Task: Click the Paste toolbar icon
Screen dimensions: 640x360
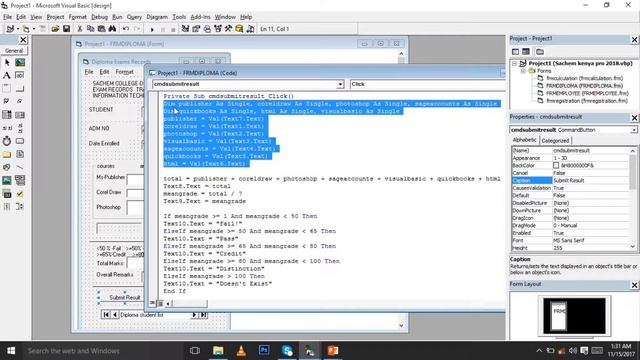Action: point(101,29)
